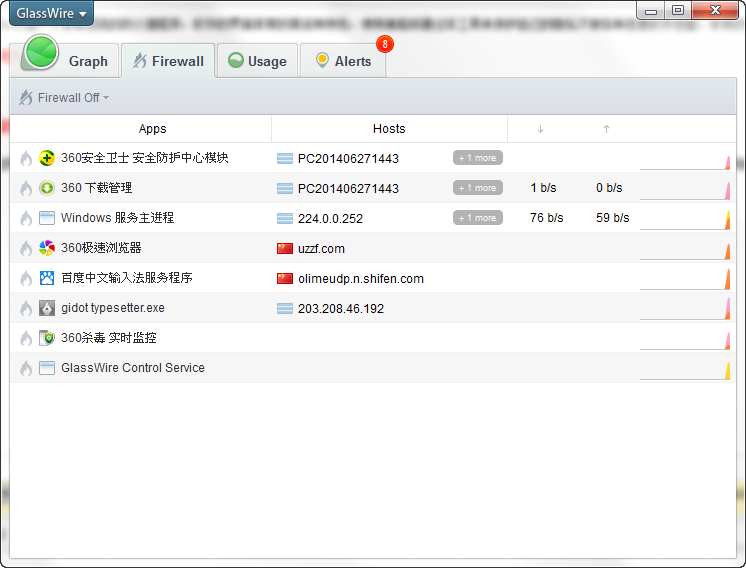This screenshot has height=568, width=746.
Task: Sort by the Hosts column header
Action: (389, 129)
